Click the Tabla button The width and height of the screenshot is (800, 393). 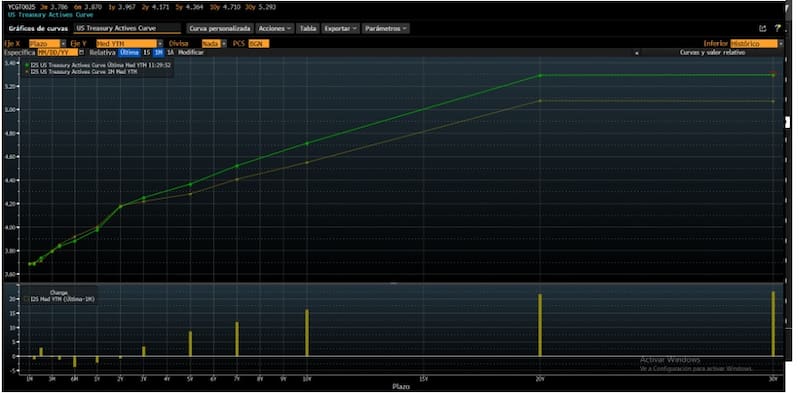[308, 29]
